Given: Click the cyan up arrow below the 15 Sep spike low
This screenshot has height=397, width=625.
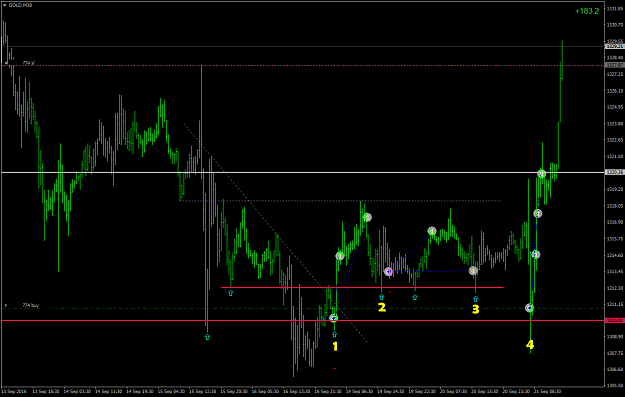Looking at the screenshot, I should click(x=207, y=337).
